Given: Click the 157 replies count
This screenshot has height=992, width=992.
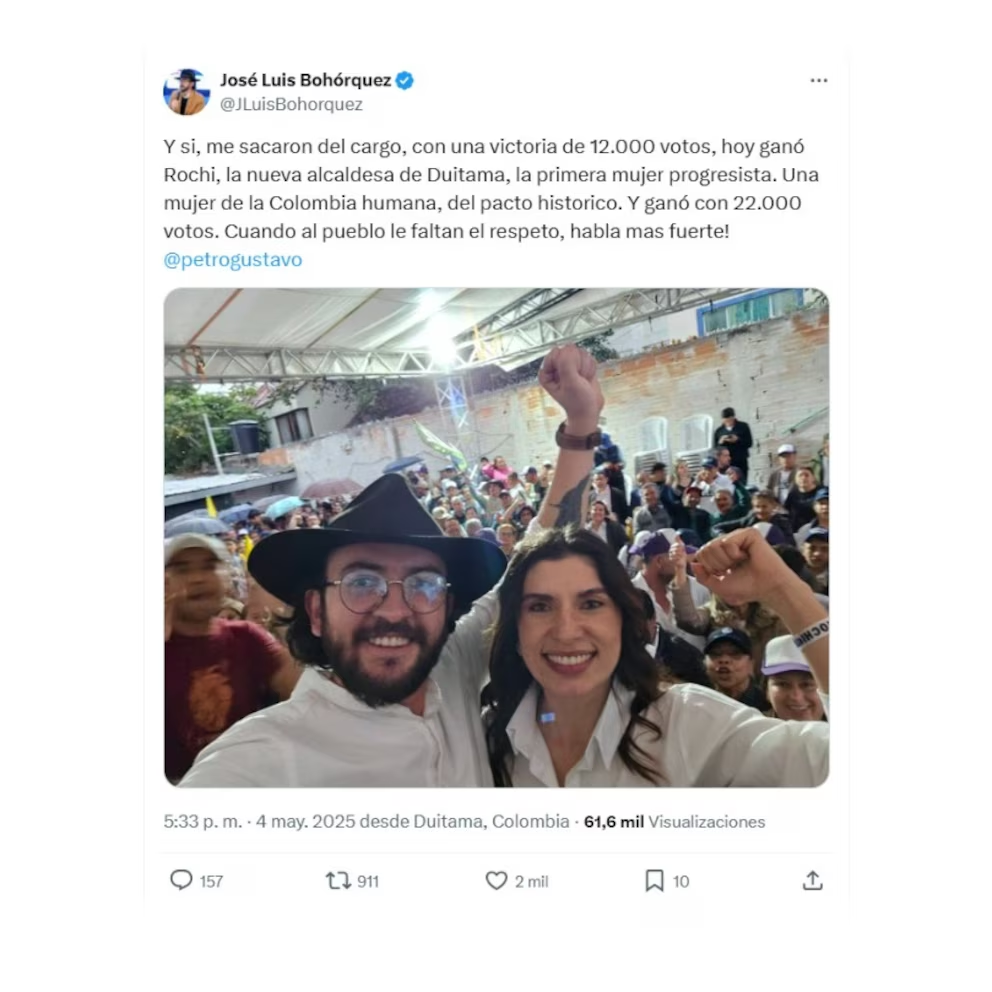Looking at the screenshot, I should [211, 881].
